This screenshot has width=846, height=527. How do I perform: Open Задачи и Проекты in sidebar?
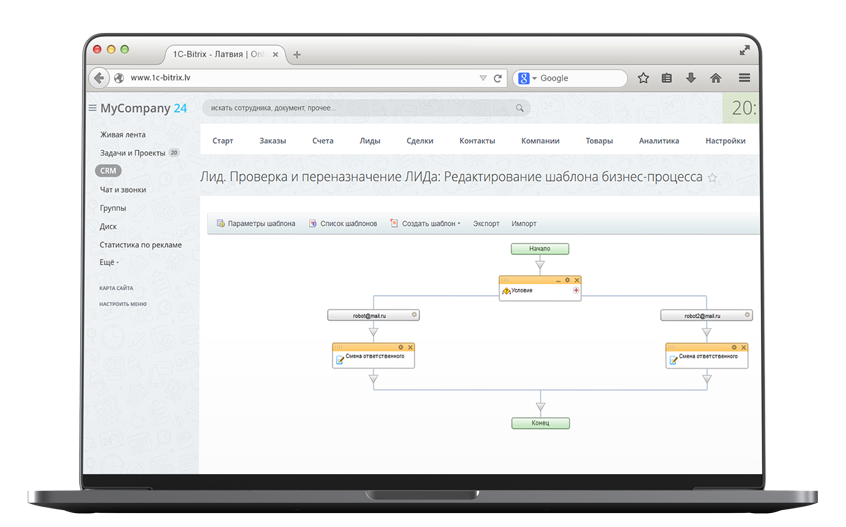[132, 153]
